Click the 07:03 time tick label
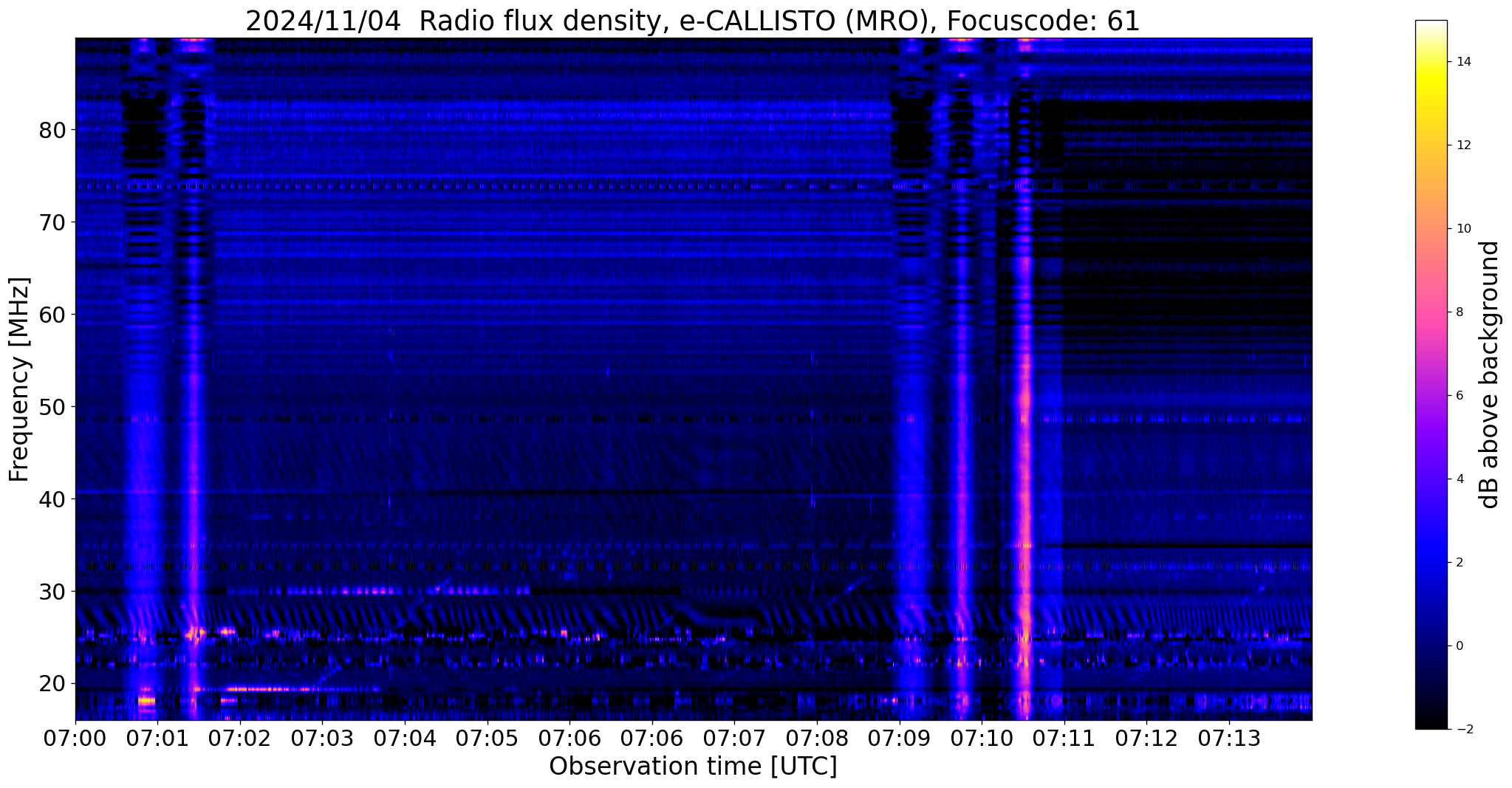 pos(322,738)
